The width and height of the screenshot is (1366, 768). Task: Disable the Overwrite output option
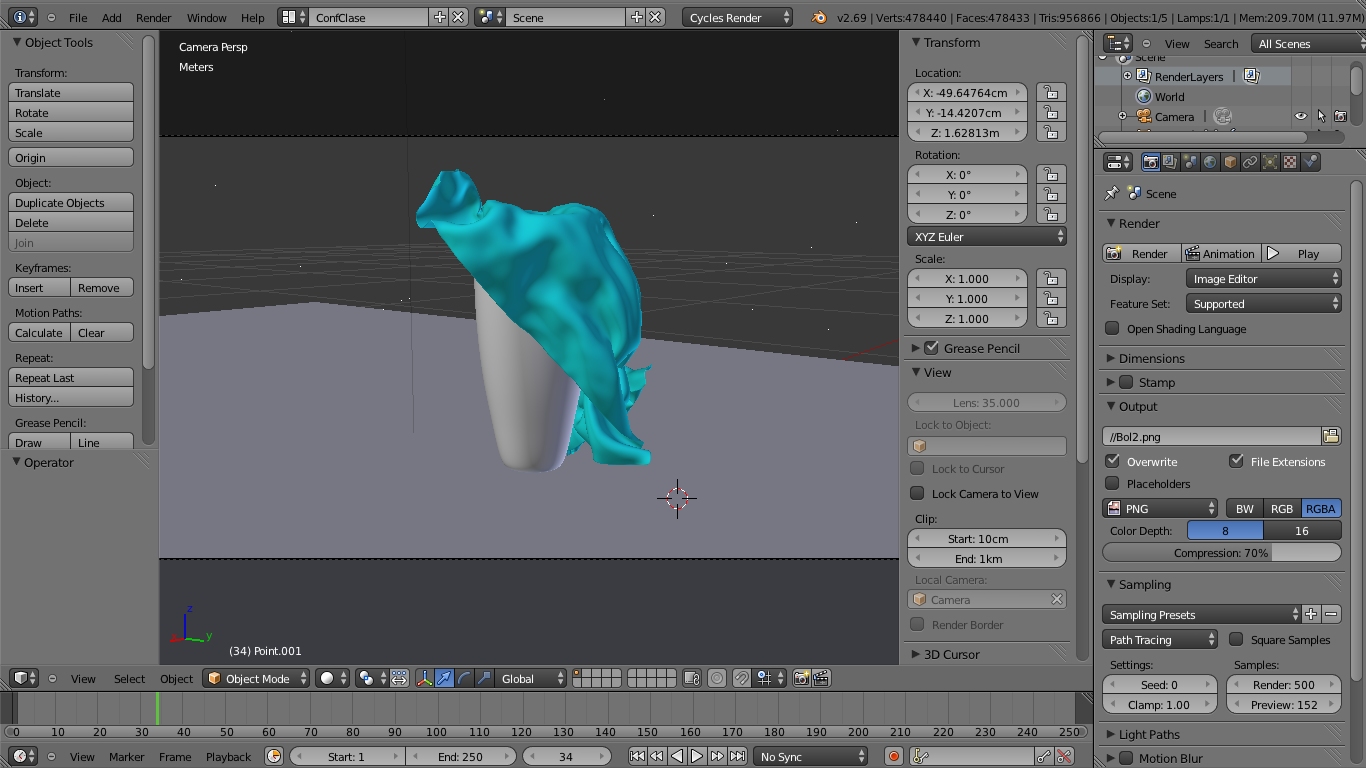tap(1113, 461)
